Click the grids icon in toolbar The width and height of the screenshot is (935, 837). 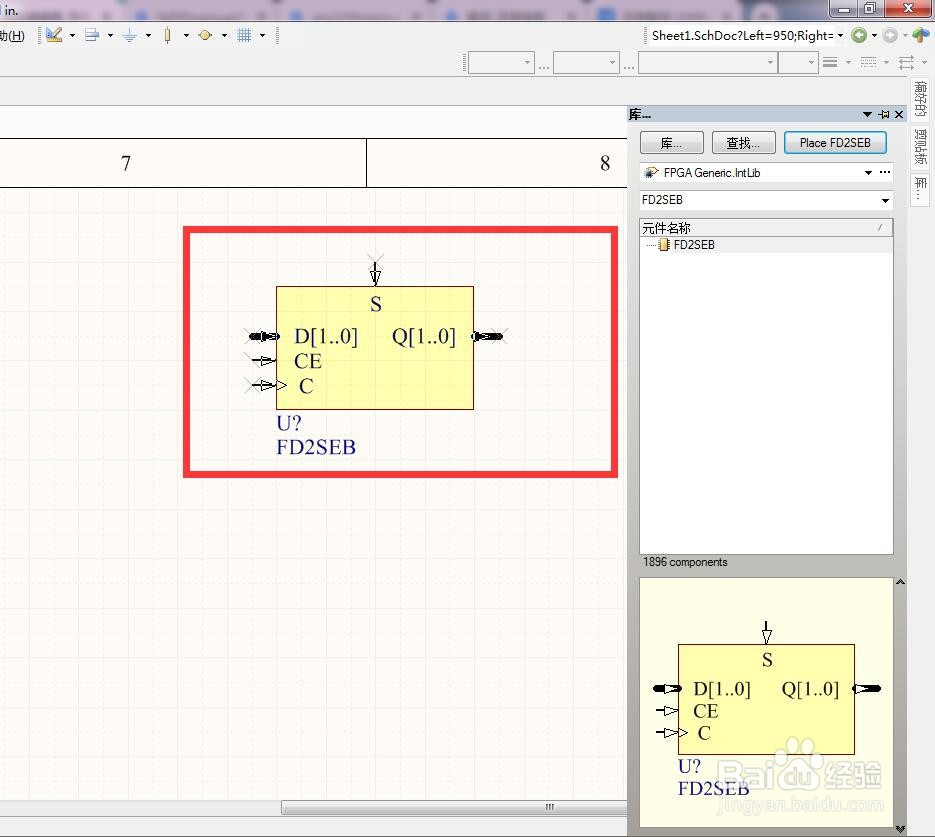244,35
